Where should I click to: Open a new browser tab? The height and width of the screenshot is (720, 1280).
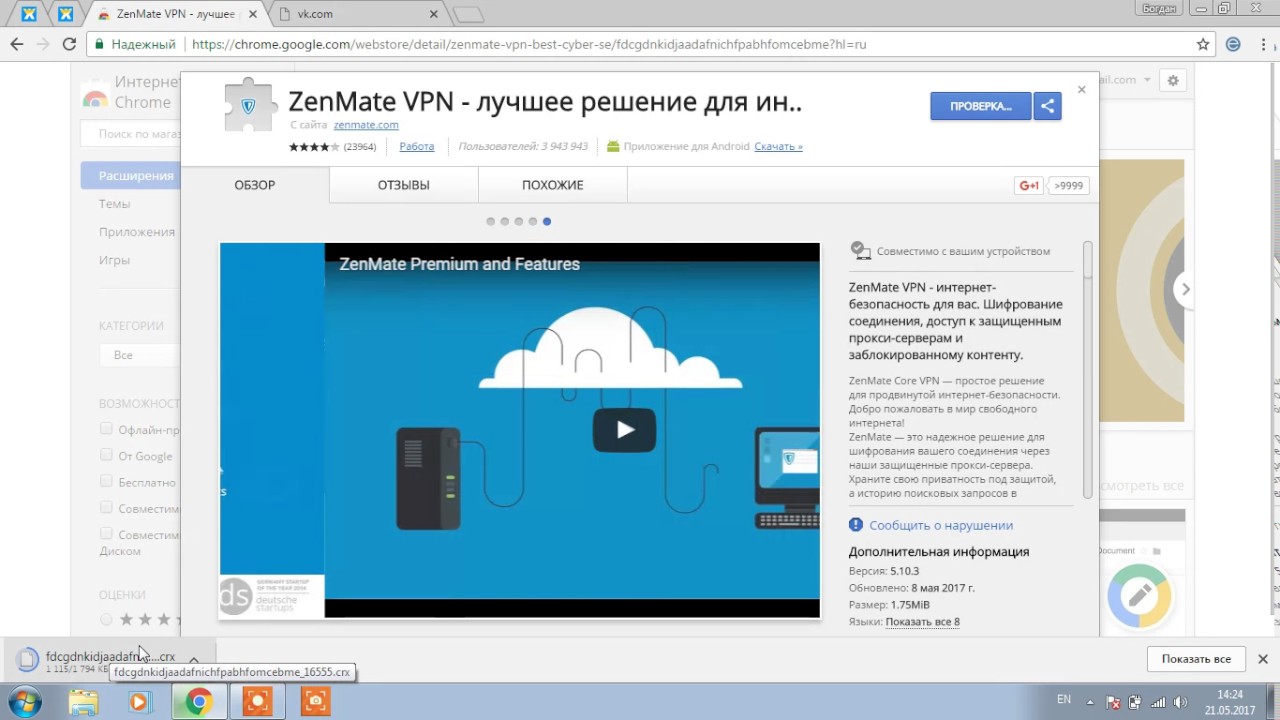tap(467, 15)
